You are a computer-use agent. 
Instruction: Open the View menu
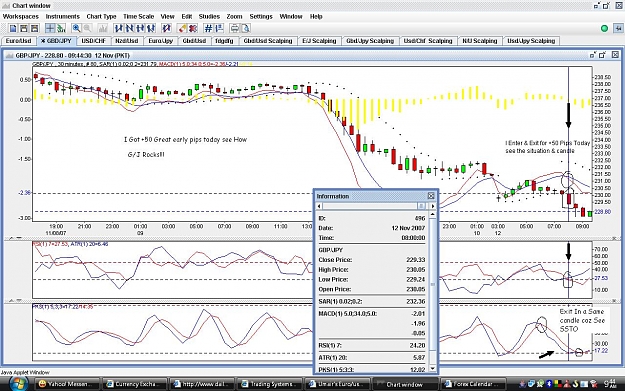167,16
